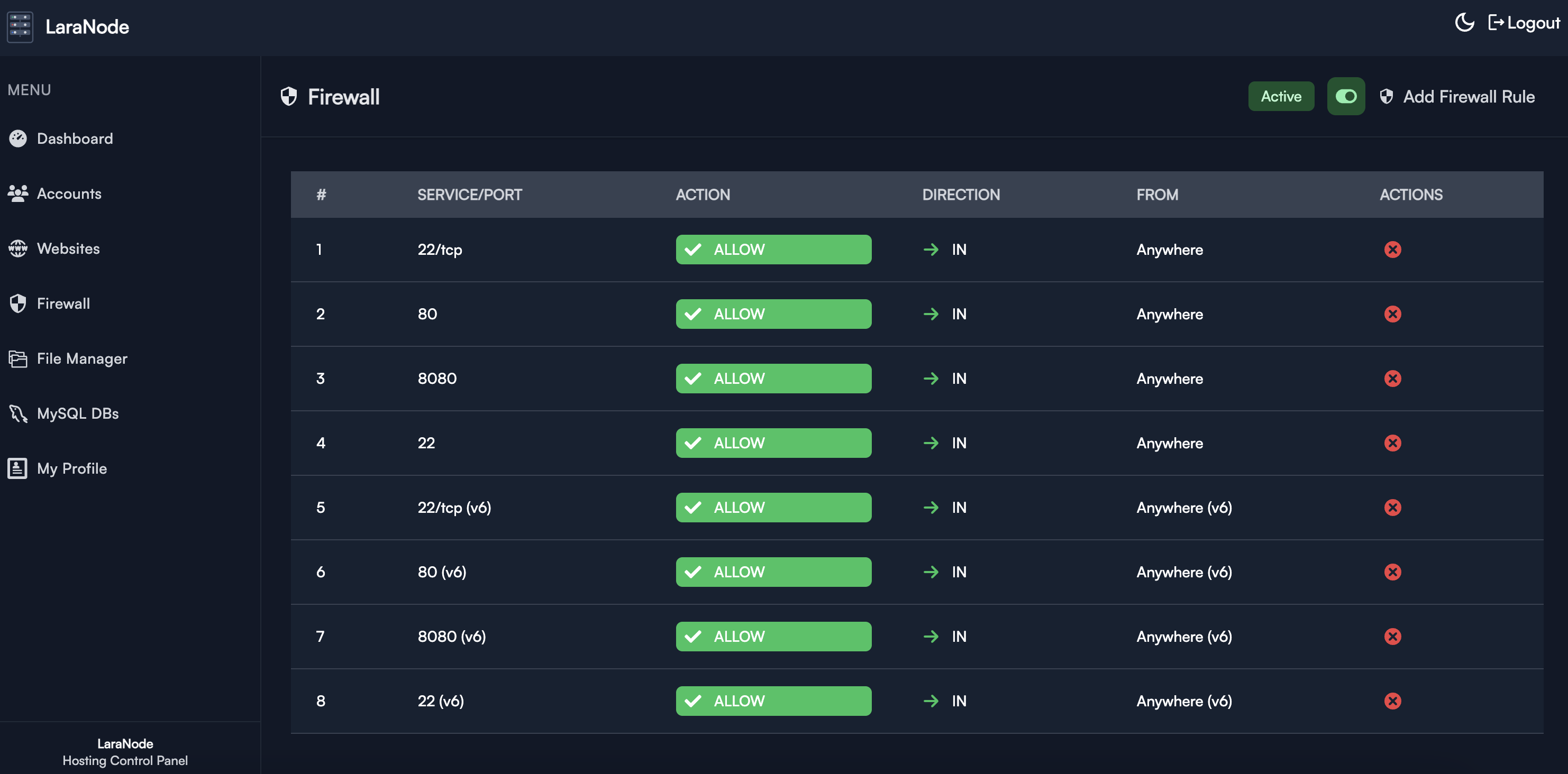Remove rule number 2 for port 80
Viewport: 1568px width, 774px height.
click(1392, 314)
